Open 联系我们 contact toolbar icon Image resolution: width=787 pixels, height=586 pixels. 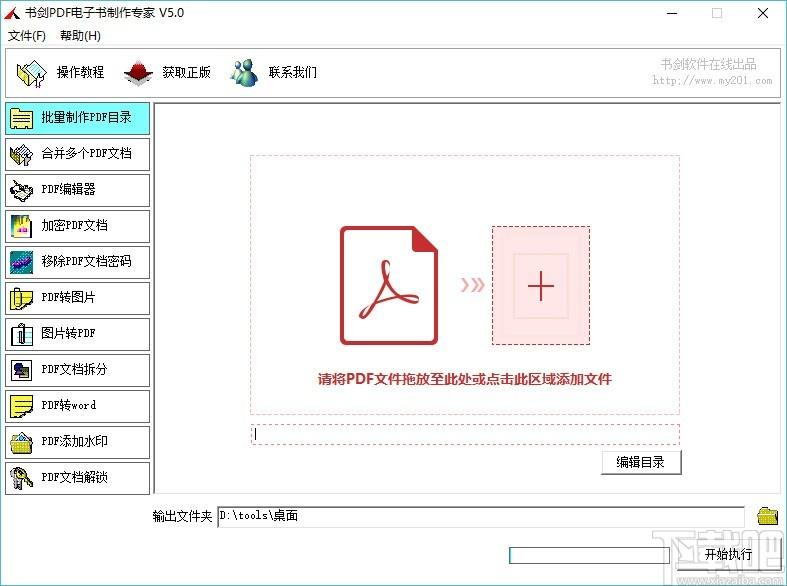click(x=244, y=73)
